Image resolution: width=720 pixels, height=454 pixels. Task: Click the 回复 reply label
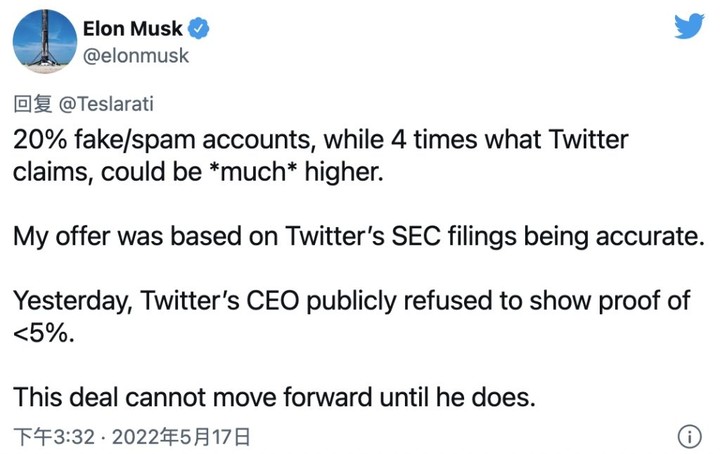point(32,103)
